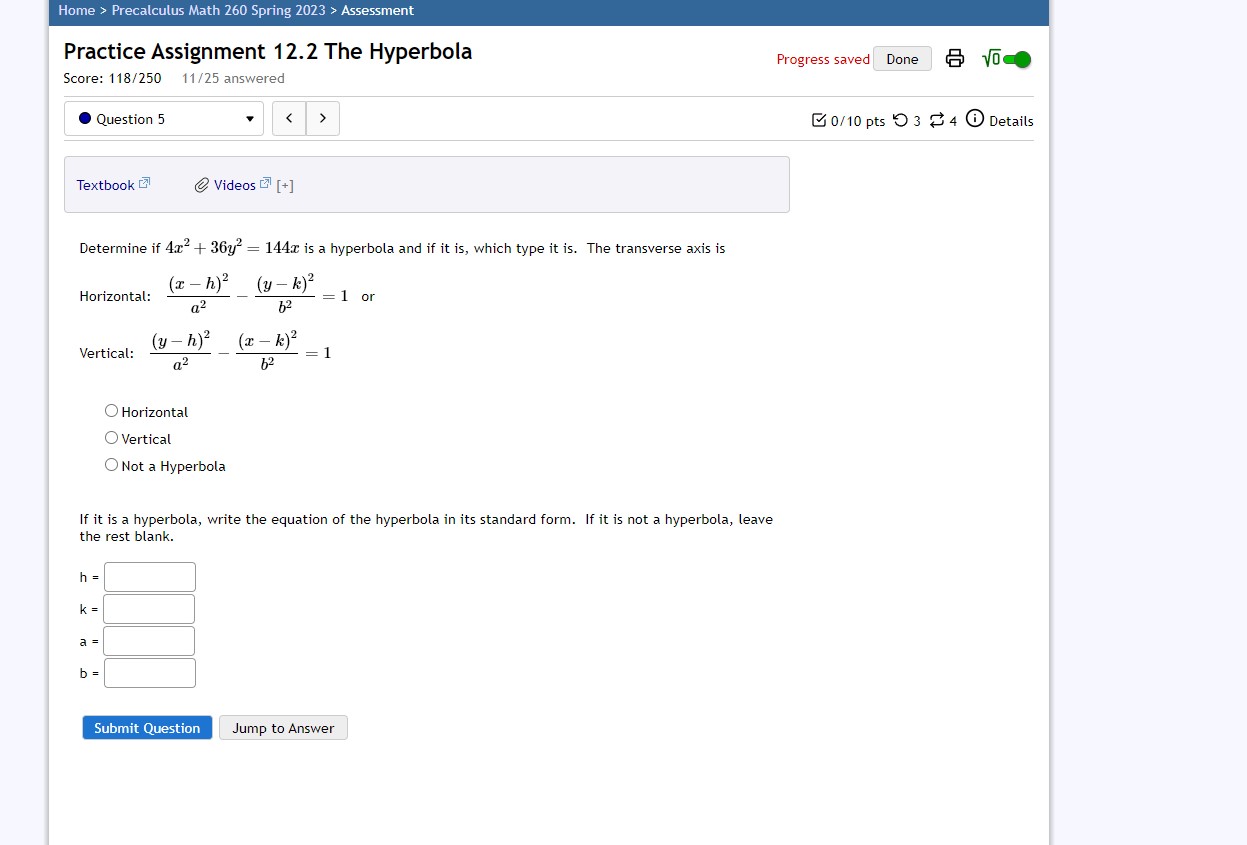Click the paperclip icon beside Videos
1247x845 pixels.
coord(203,184)
